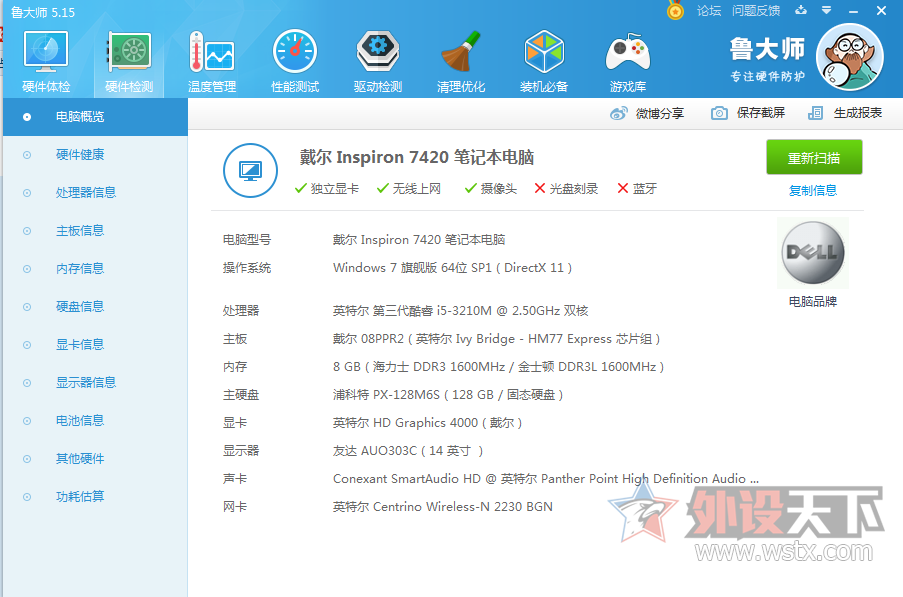The image size is (903, 597).
Task: Click 生成报表 generate report button
Action: pyautogui.click(x=845, y=113)
